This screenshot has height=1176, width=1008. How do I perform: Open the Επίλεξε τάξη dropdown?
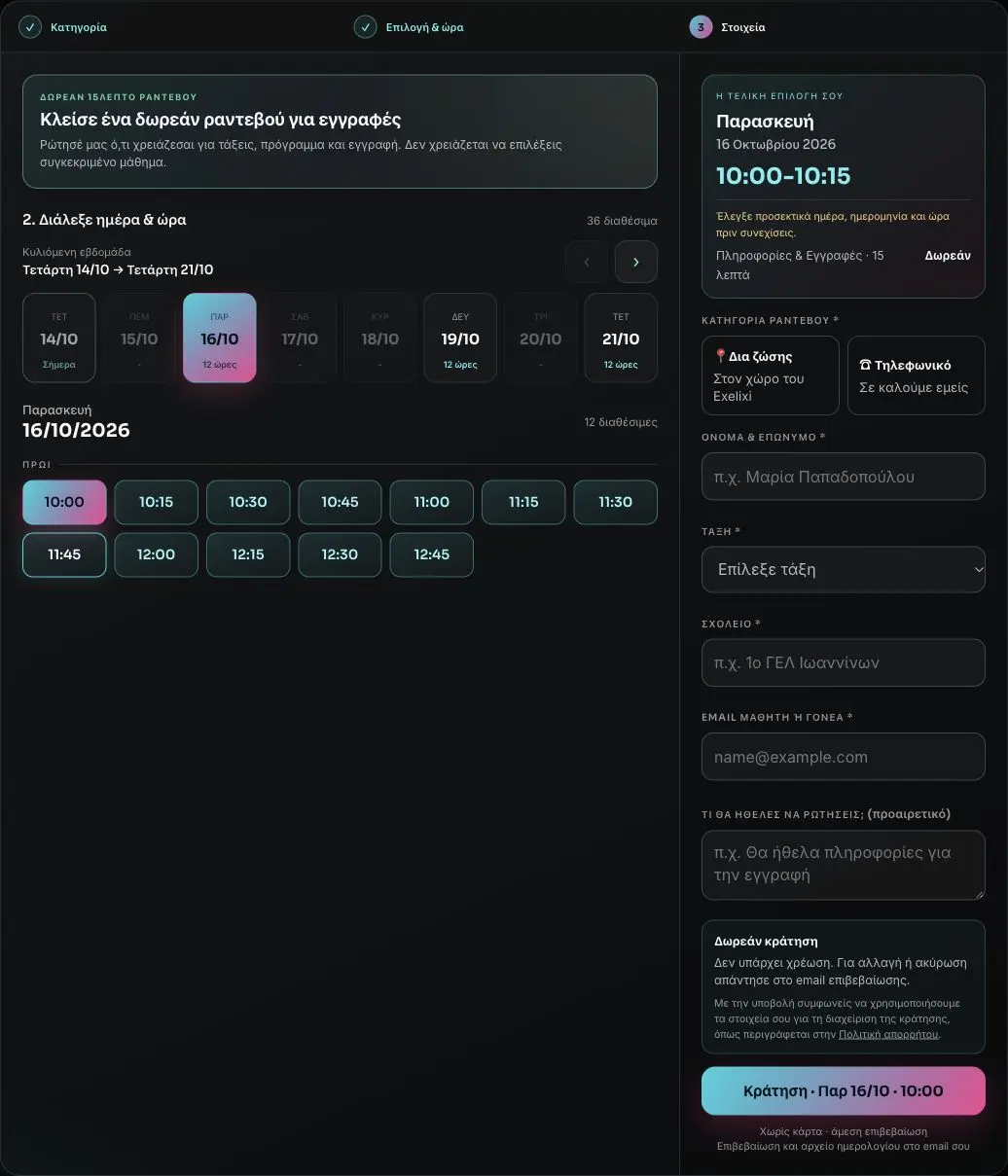pyautogui.click(x=844, y=570)
